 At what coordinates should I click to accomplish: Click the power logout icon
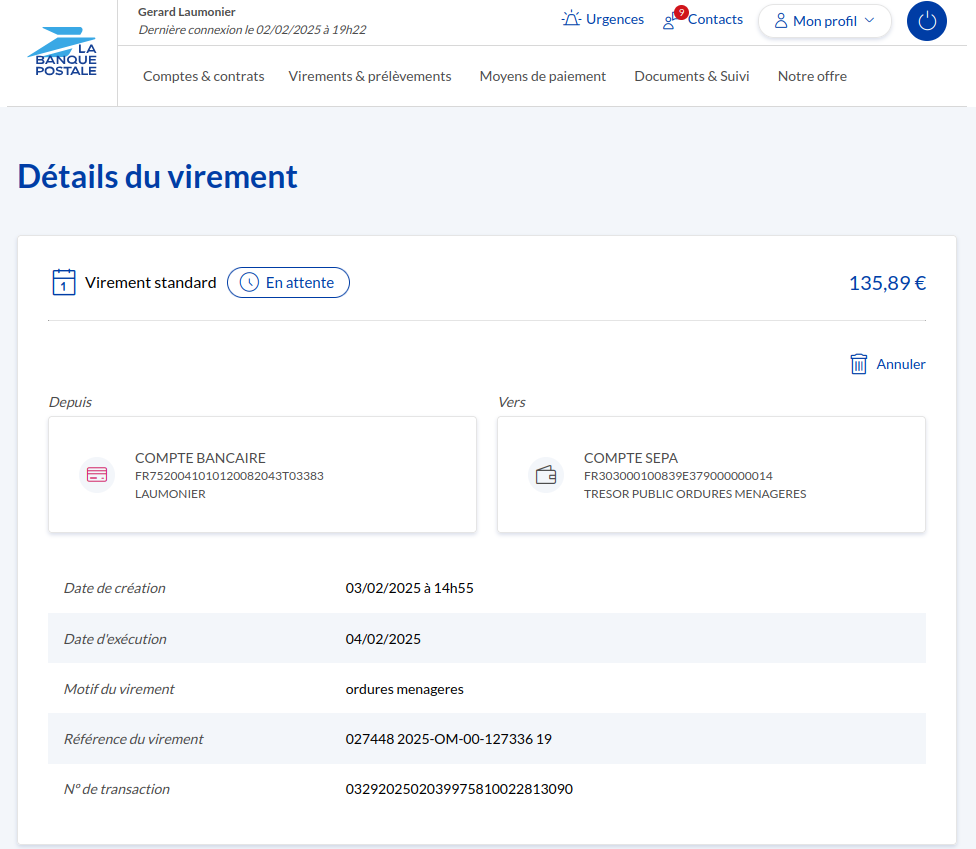click(926, 21)
